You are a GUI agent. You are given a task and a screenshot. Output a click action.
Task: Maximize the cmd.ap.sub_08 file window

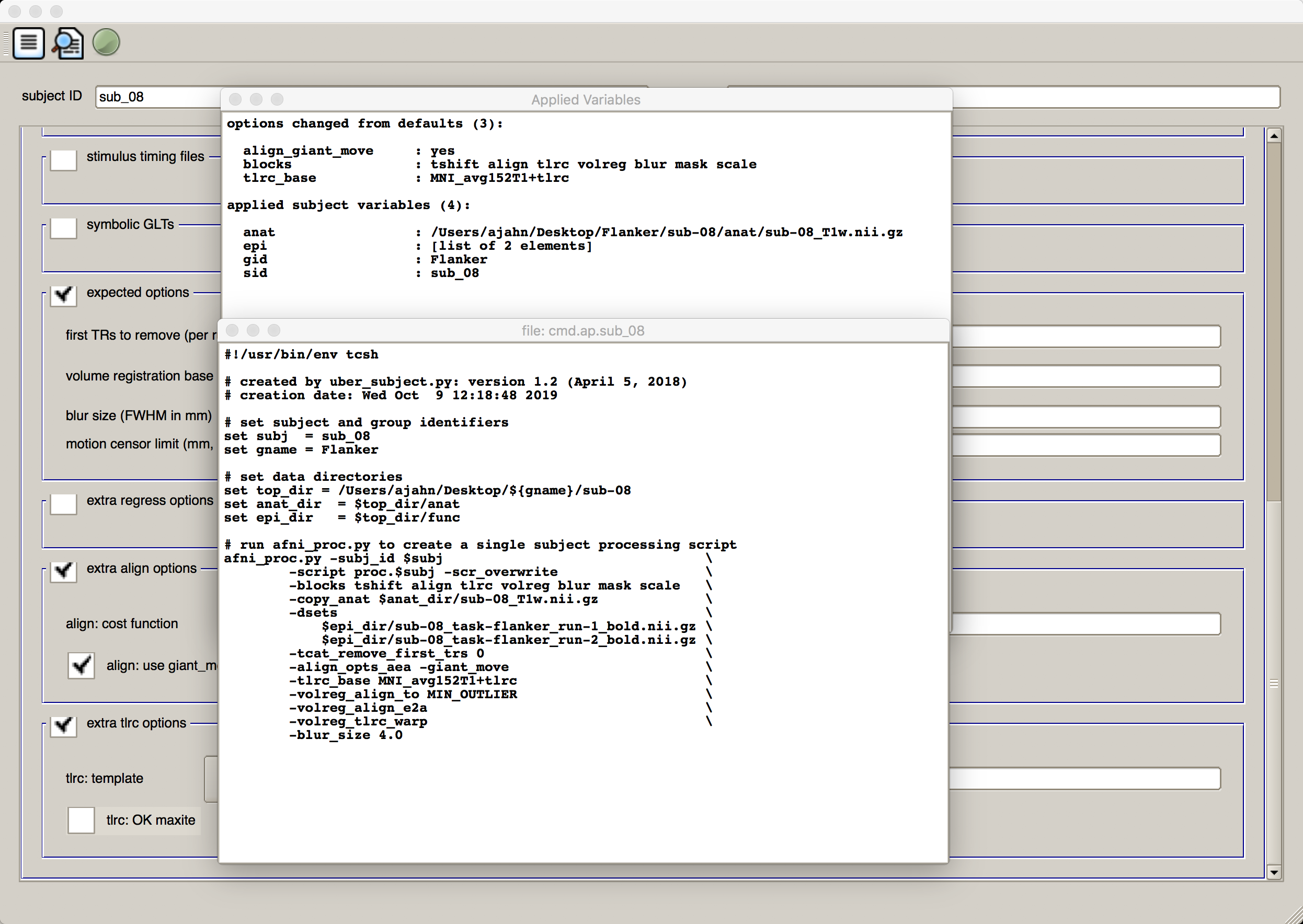point(275,331)
